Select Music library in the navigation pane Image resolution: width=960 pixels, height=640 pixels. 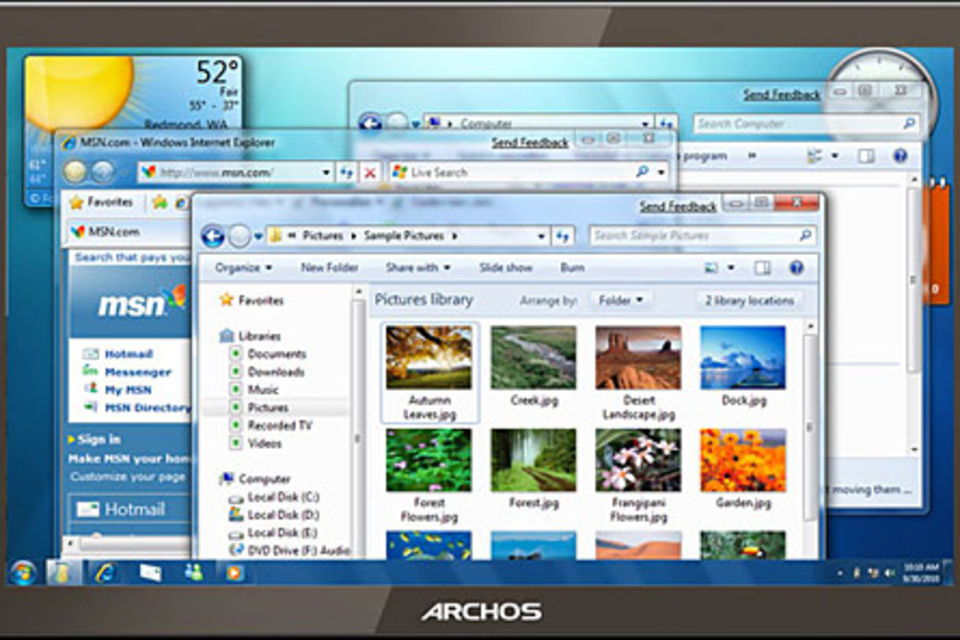point(263,390)
